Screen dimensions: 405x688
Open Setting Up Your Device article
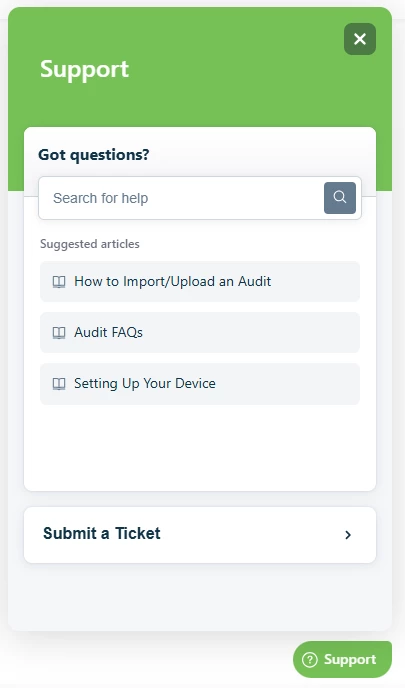pyautogui.click(x=145, y=383)
